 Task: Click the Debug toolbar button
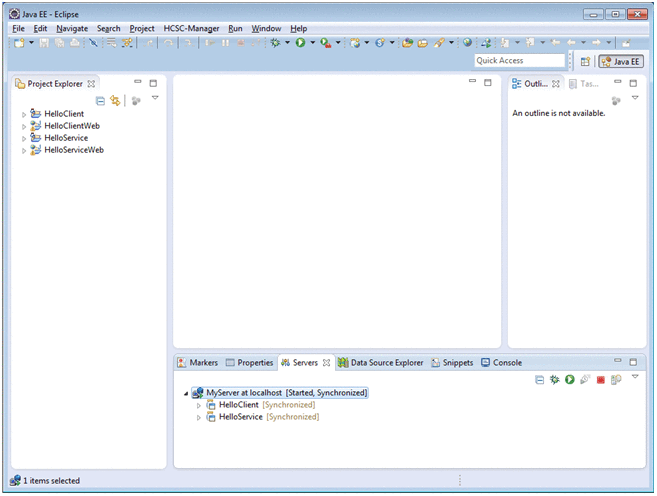tap(275, 43)
